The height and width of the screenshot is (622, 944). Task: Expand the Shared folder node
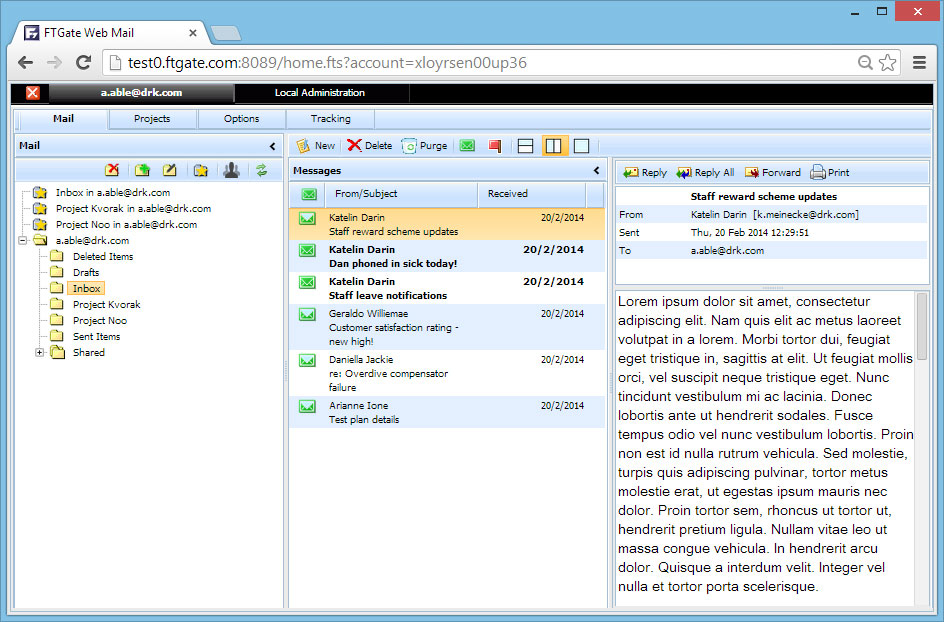[39, 352]
